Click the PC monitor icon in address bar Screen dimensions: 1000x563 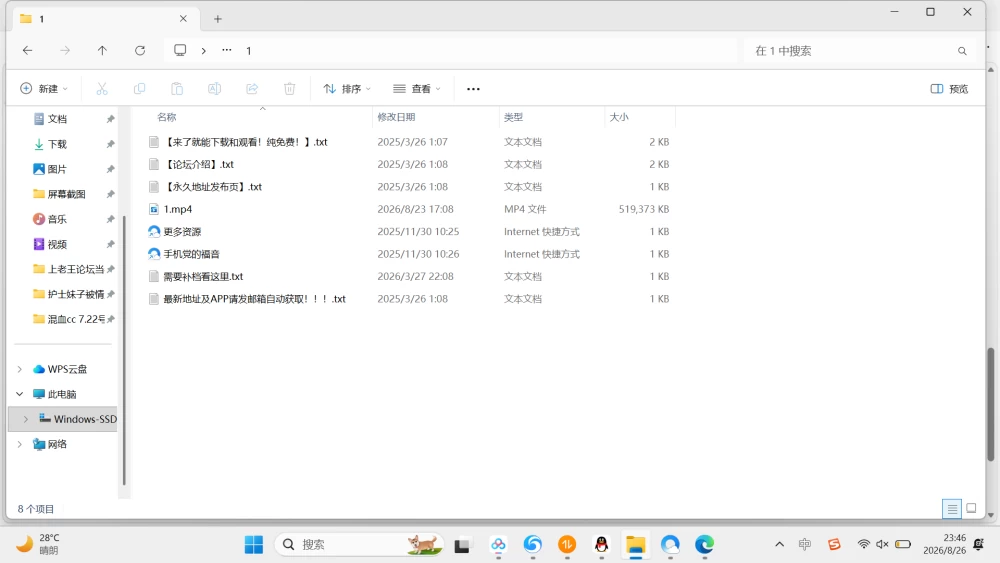pyautogui.click(x=180, y=50)
